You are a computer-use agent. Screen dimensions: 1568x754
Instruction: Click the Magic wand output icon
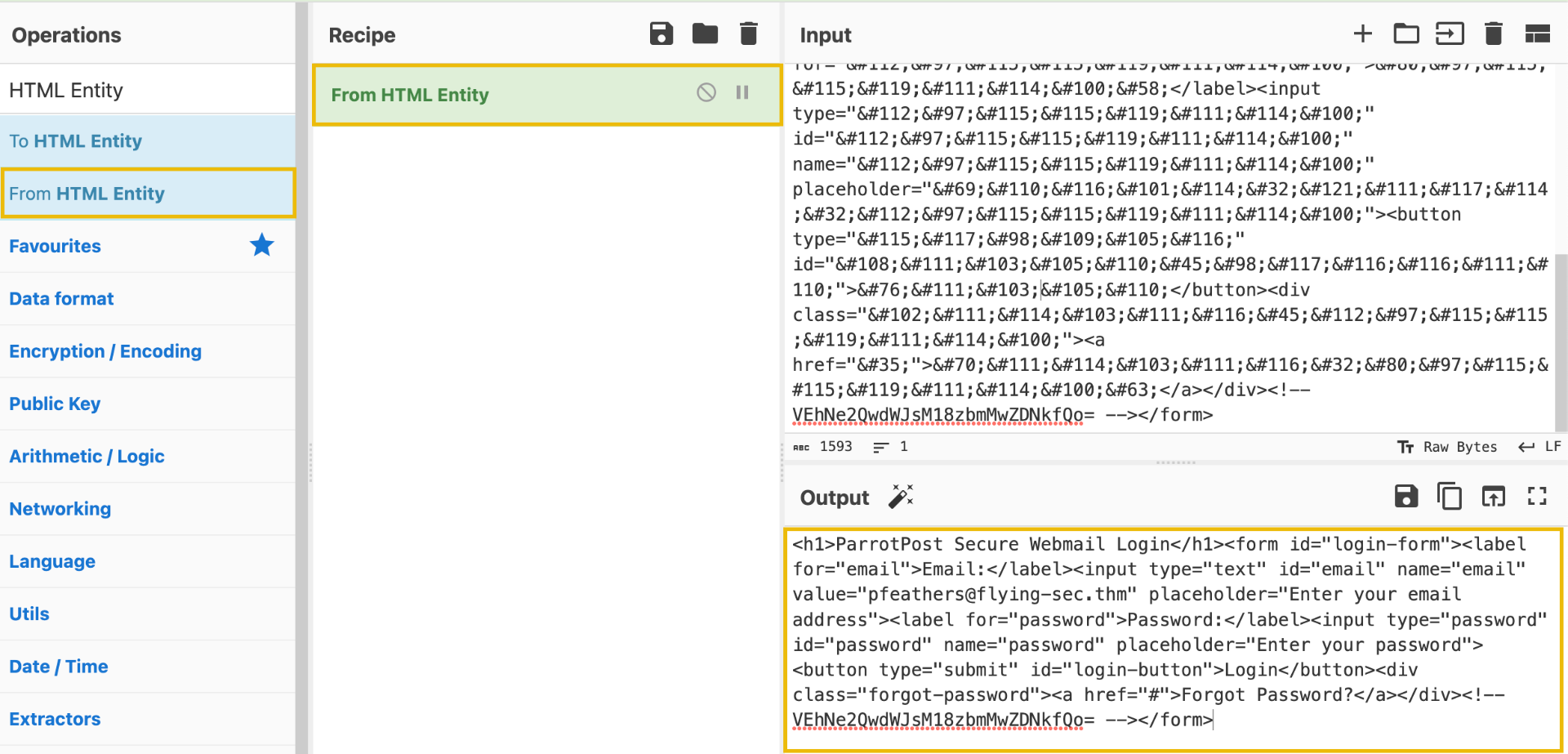click(901, 497)
